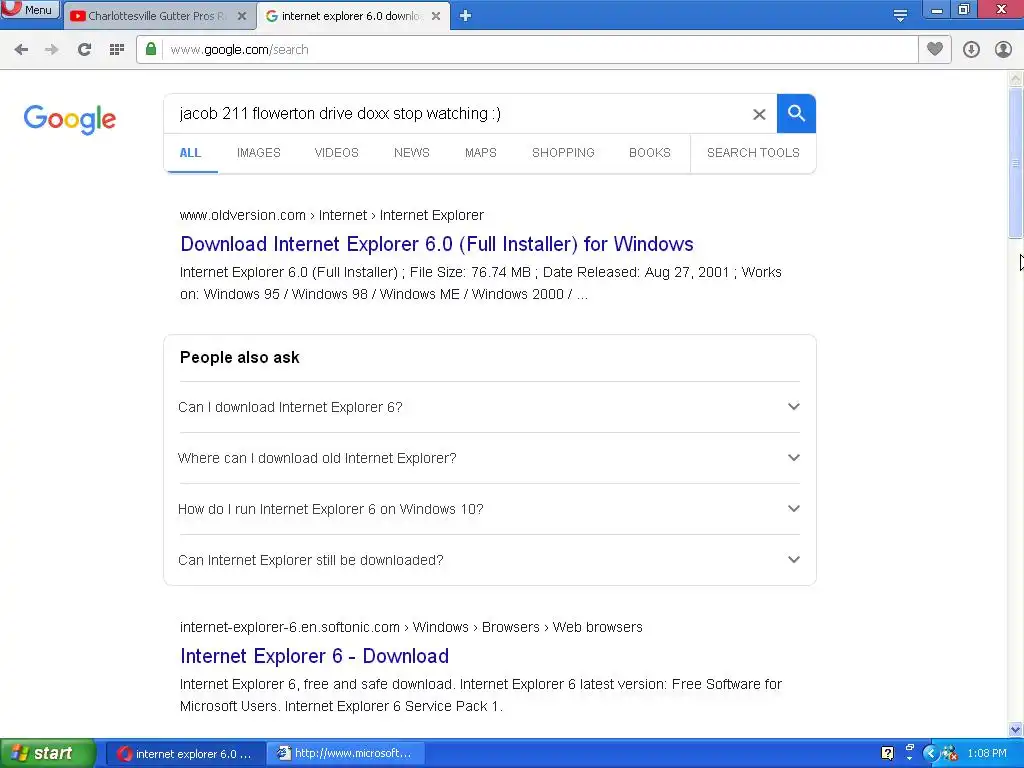Expand Where can I download old Internet Explorer?
Screen dimensions: 1024x768
coord(489,458)
